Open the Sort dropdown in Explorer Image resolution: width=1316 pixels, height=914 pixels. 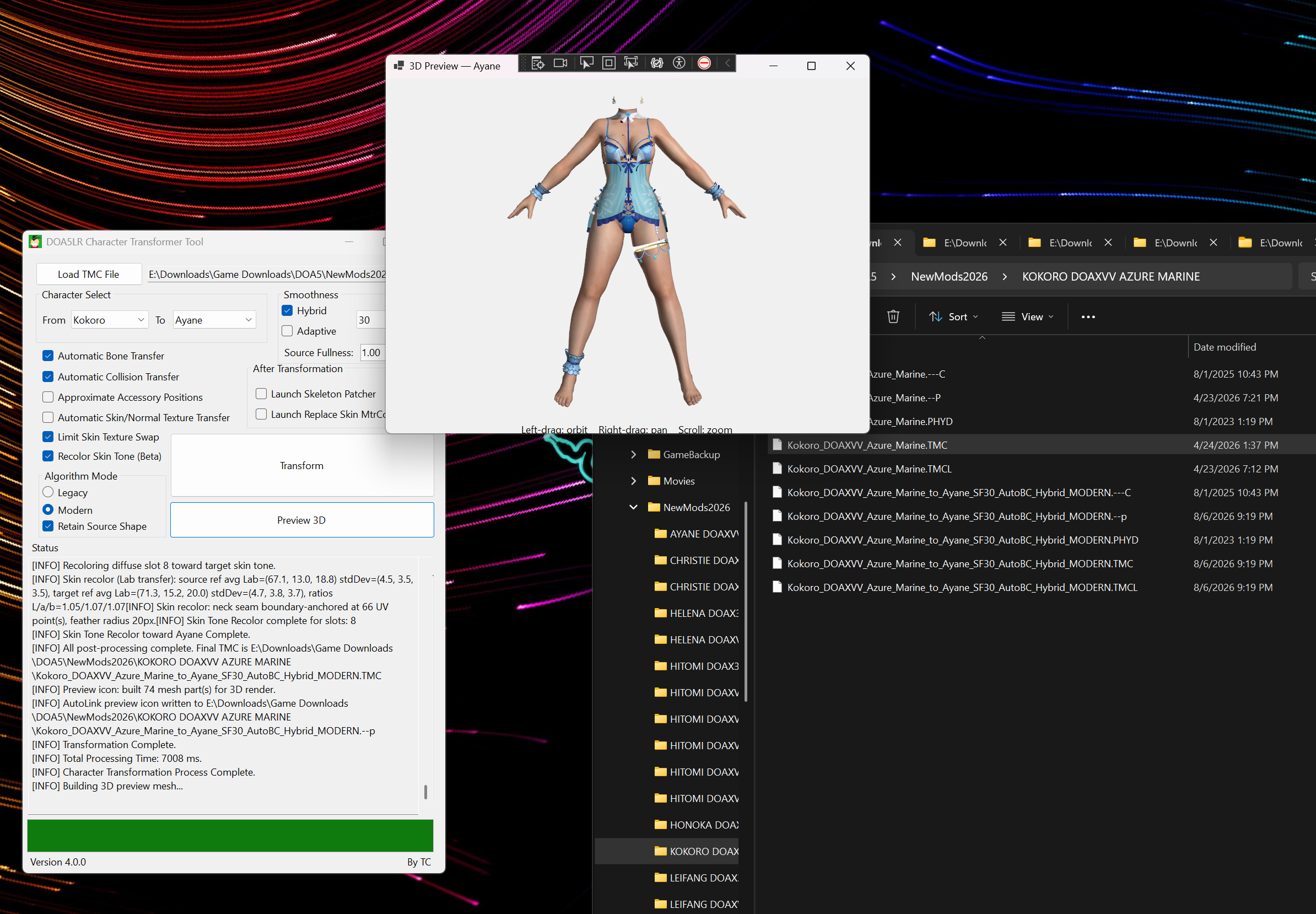click(953, 316)
